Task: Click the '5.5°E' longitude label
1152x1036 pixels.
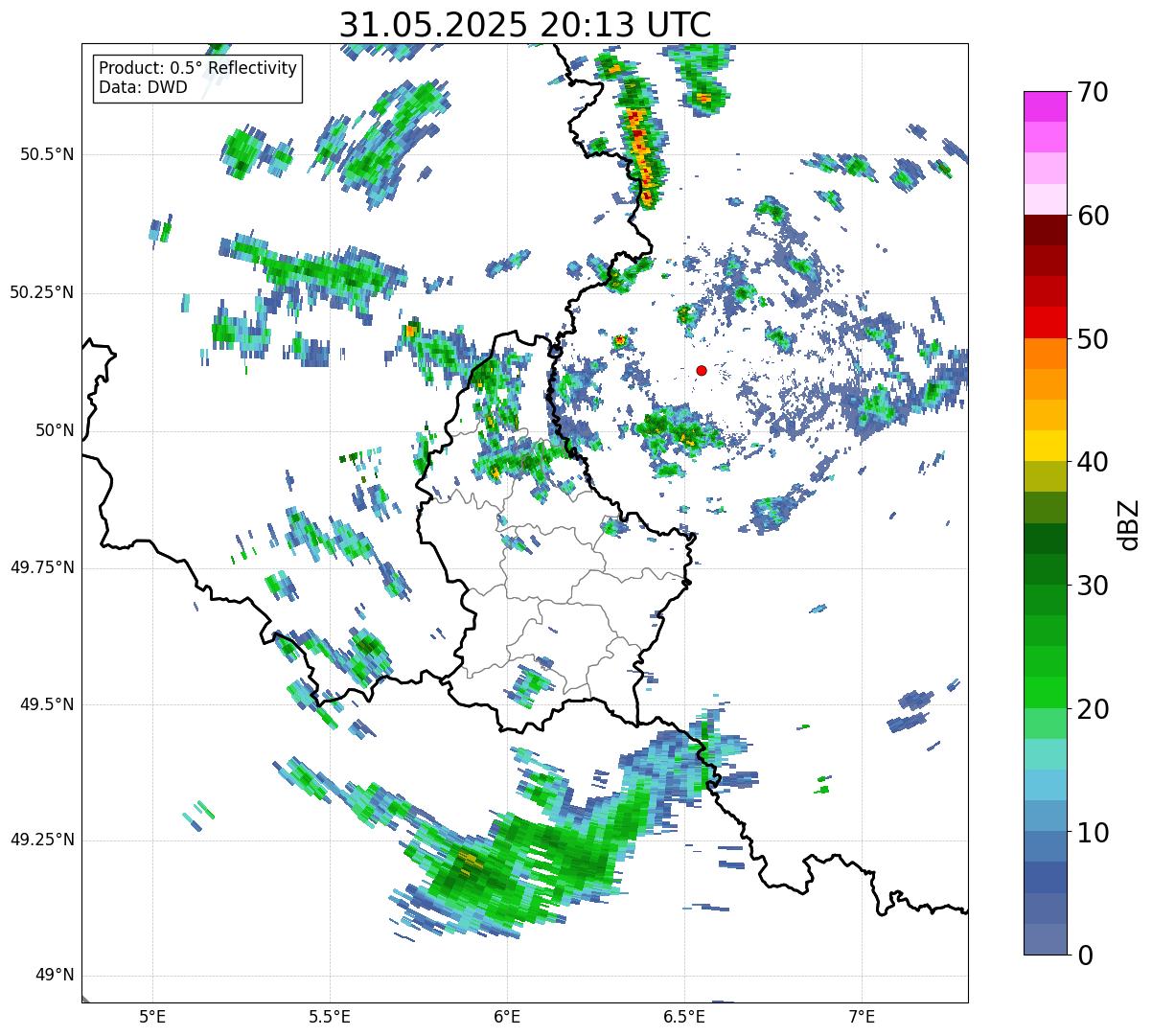Action: [x=330, y=1016]
